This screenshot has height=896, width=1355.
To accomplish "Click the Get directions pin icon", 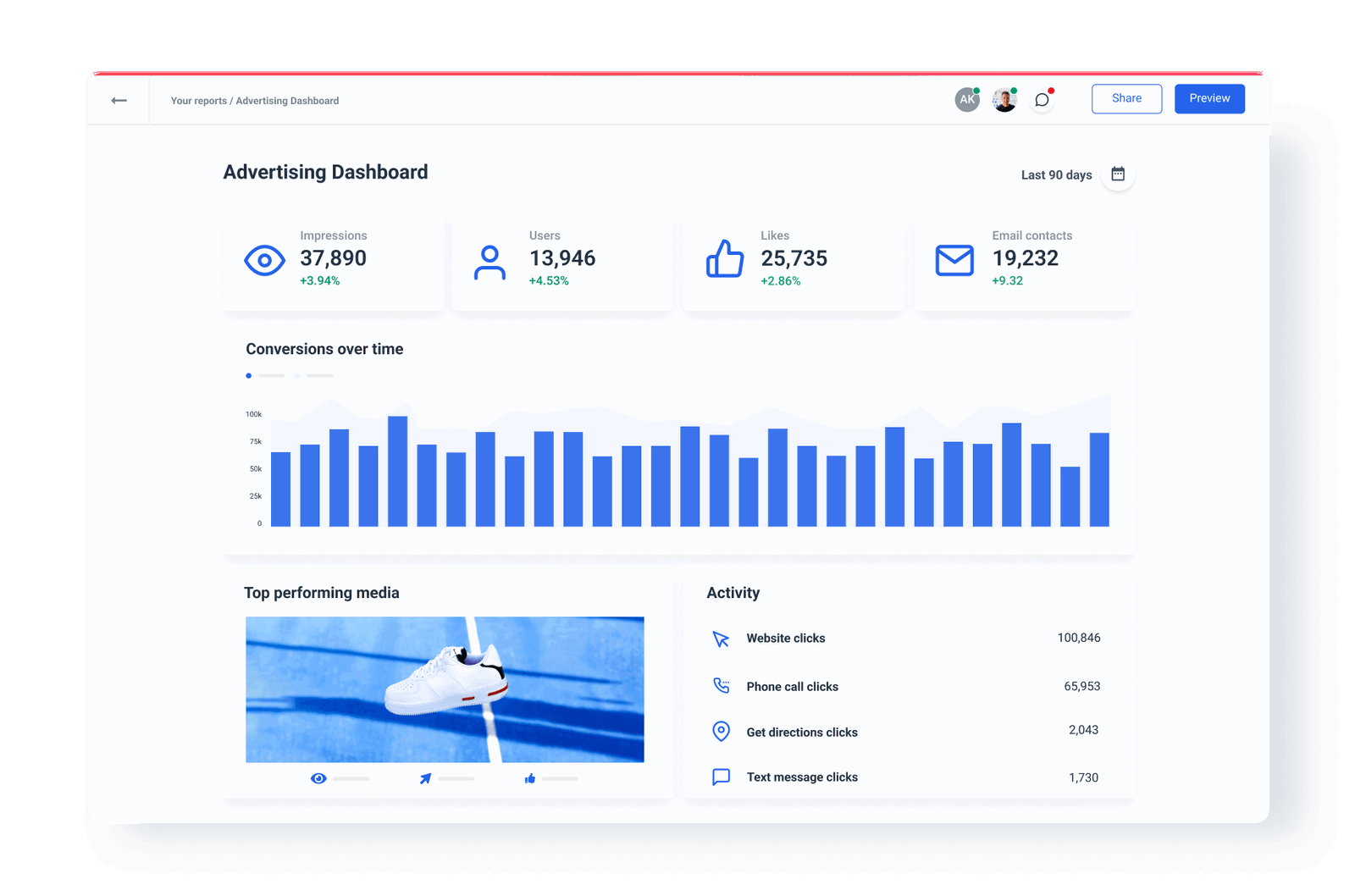I will 721,731.
